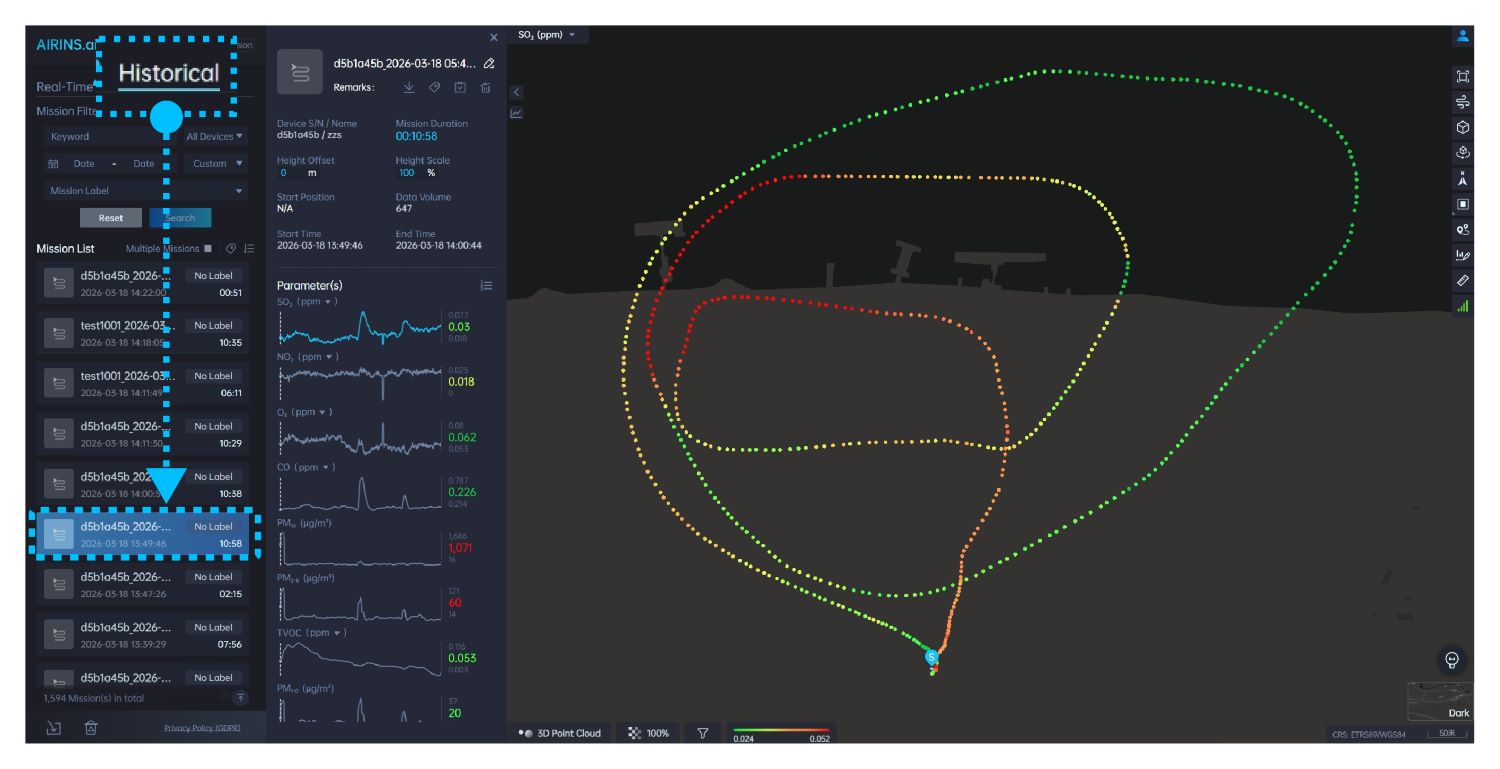
Task: Click the route waypoints icon
Action: pyautogui.click(x=1463, y=229)
